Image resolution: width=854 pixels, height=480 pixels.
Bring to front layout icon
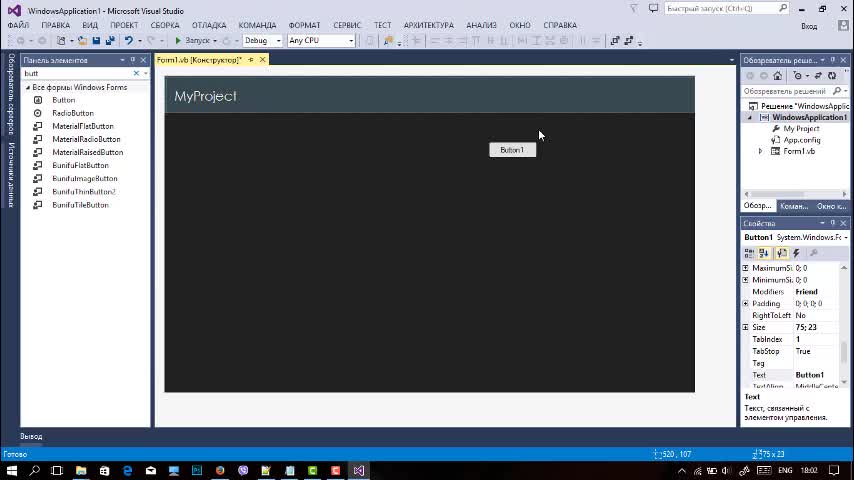tap(615, 40)
